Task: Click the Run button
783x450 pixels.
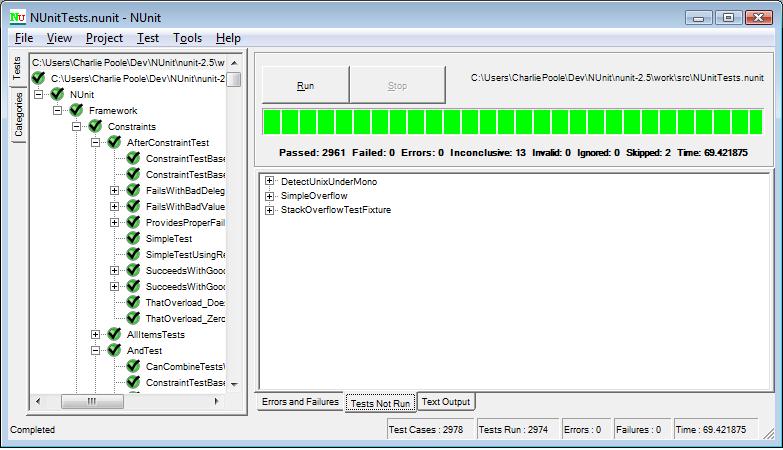Action: pos(305,85)
